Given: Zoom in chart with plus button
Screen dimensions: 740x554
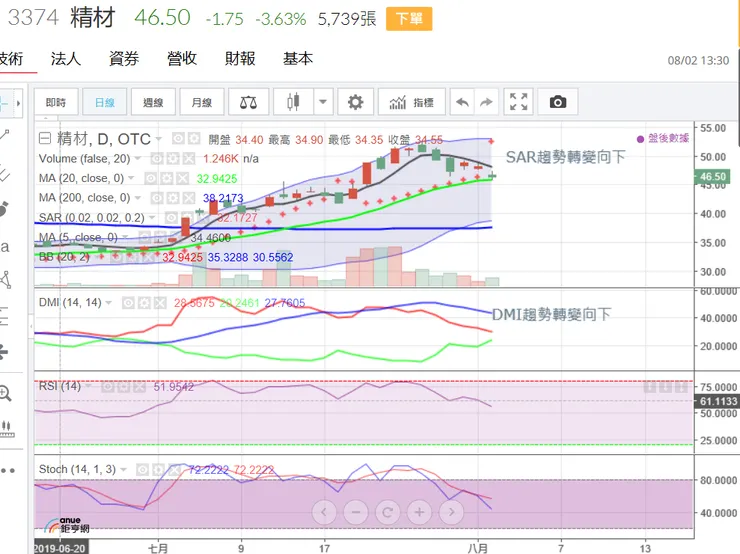Looking at the screenshot, I should (x=419, y=512).
